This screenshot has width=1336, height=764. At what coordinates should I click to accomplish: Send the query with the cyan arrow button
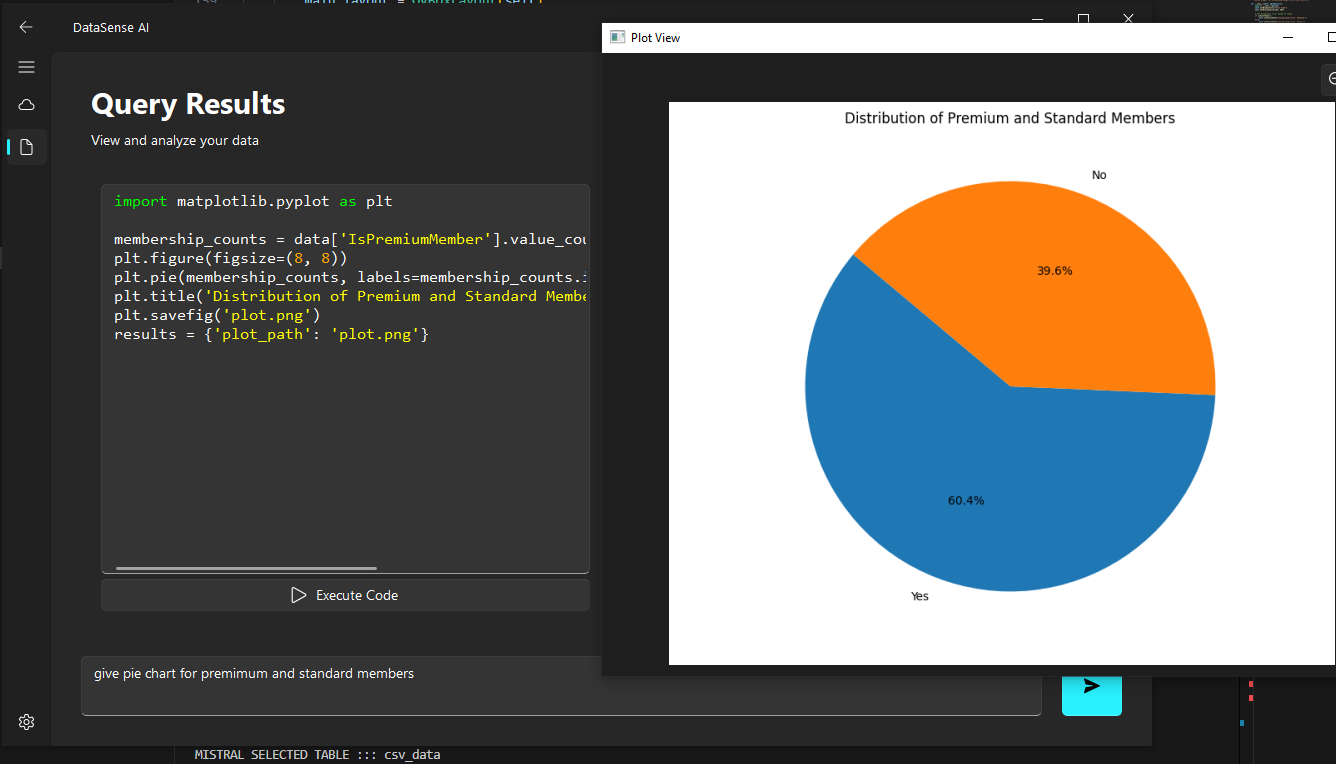[x=1091, y=687]
